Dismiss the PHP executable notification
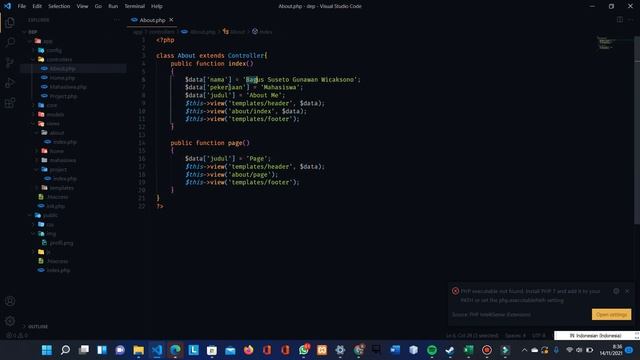 (x=627, y=291)
